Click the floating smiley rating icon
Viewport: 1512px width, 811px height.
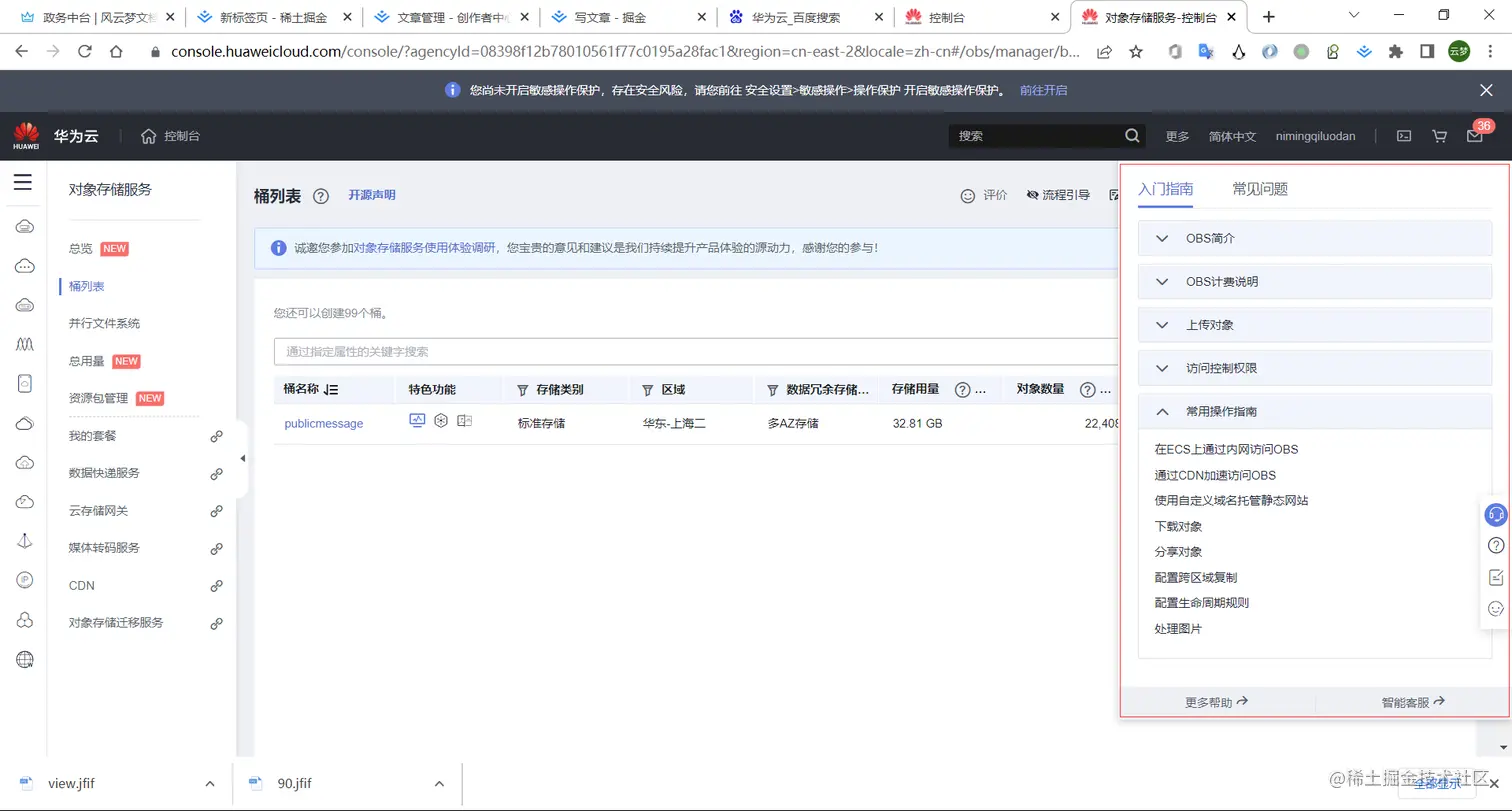tap(1496, 608)
